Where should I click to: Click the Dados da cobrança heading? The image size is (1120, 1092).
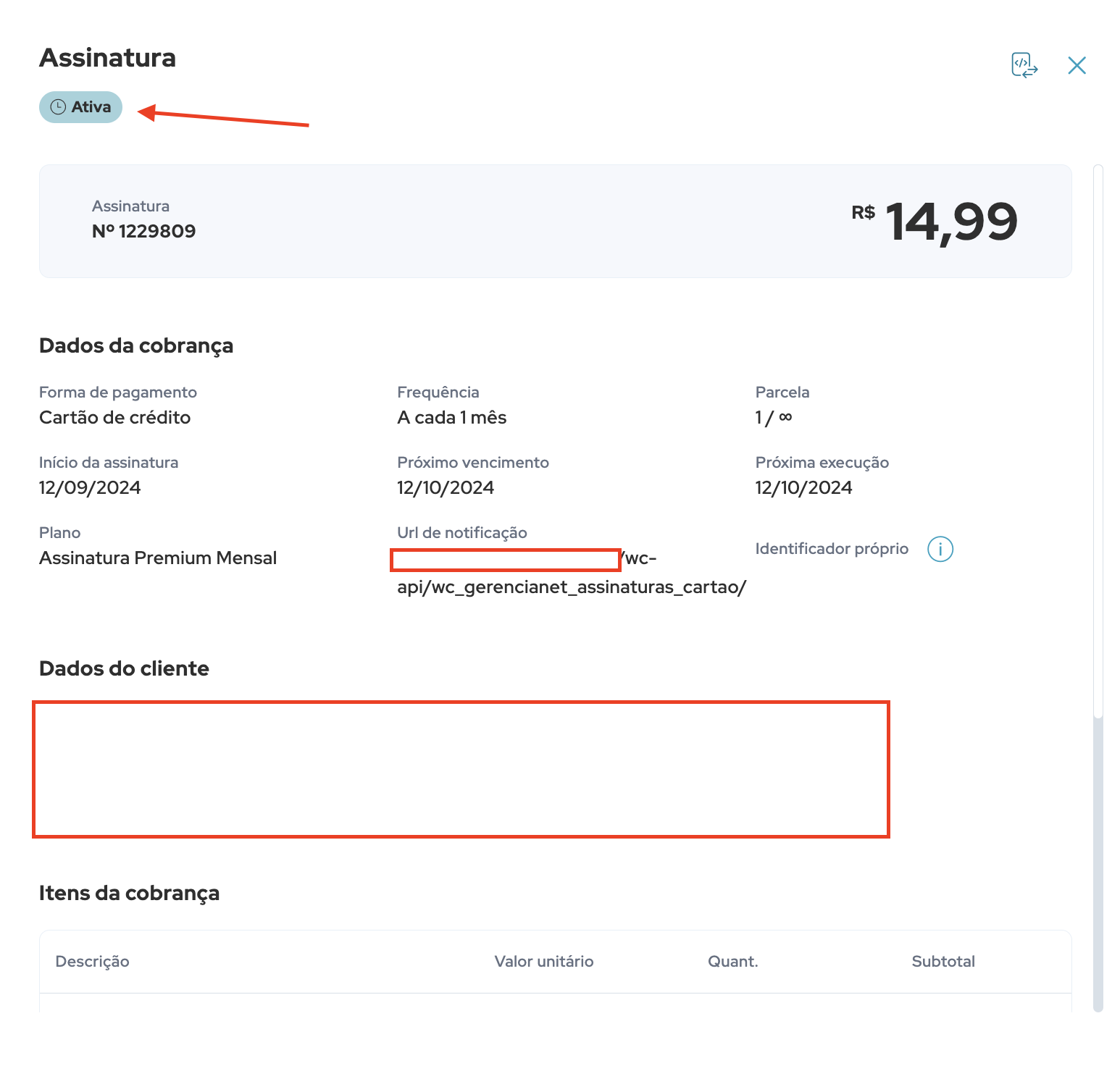click(136, 346)
